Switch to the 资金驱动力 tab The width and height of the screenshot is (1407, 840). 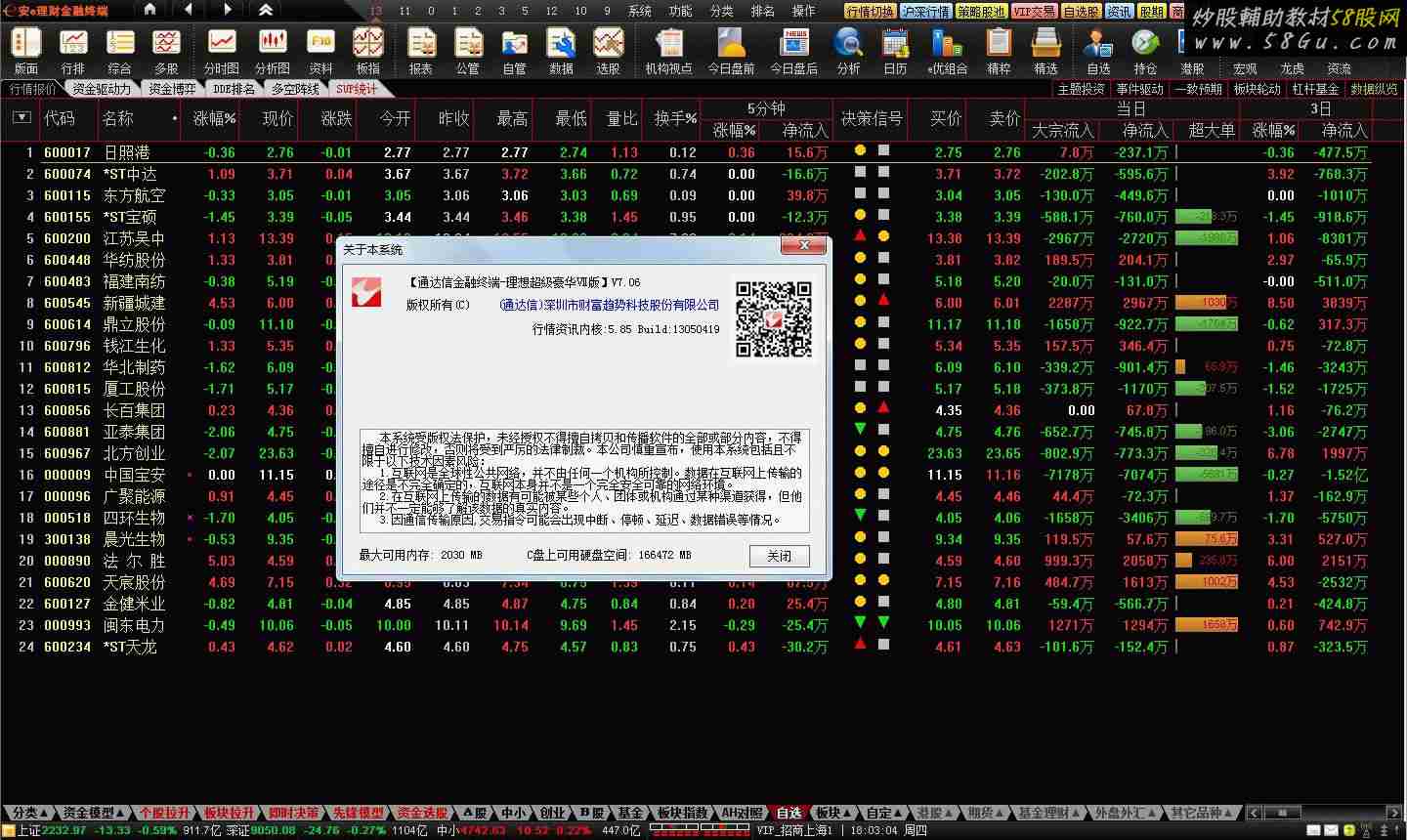point(102,89)
